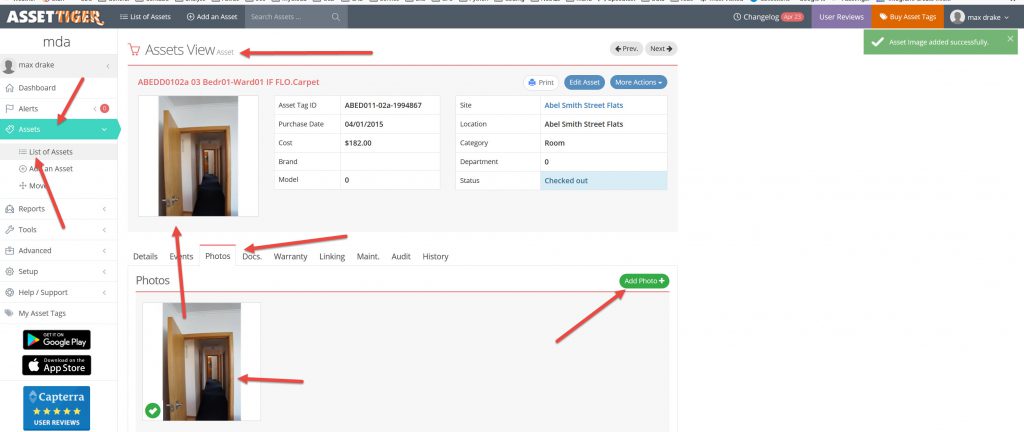Switch to the Audit tab
This screenshot has height=432, width=1024.
[401, 257]
